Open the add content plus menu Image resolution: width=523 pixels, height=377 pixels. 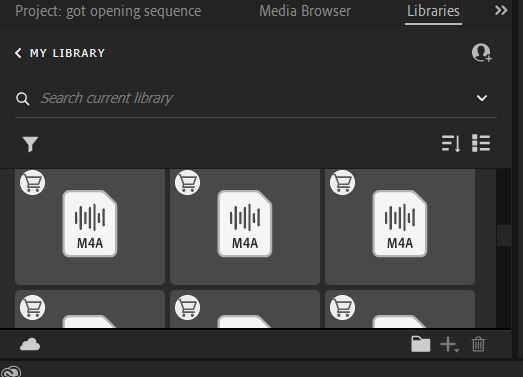tap(449, 344)
